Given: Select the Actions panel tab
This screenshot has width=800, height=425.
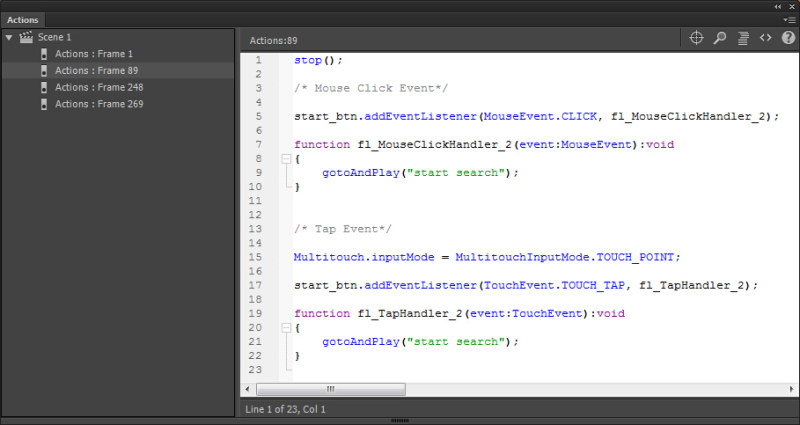Looking at the screenshot, I should 22,20.
